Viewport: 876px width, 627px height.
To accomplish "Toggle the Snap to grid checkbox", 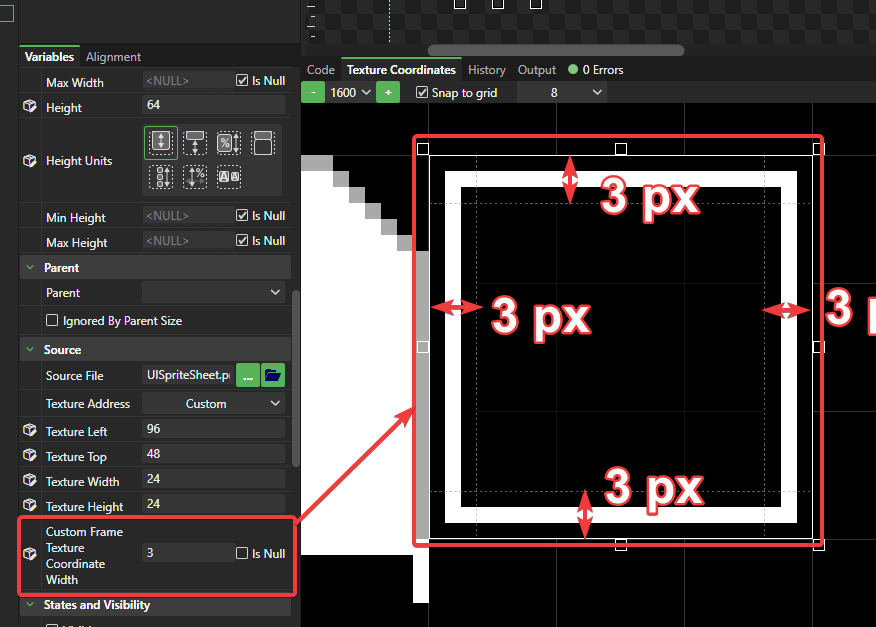I will [x=421, y=92].
